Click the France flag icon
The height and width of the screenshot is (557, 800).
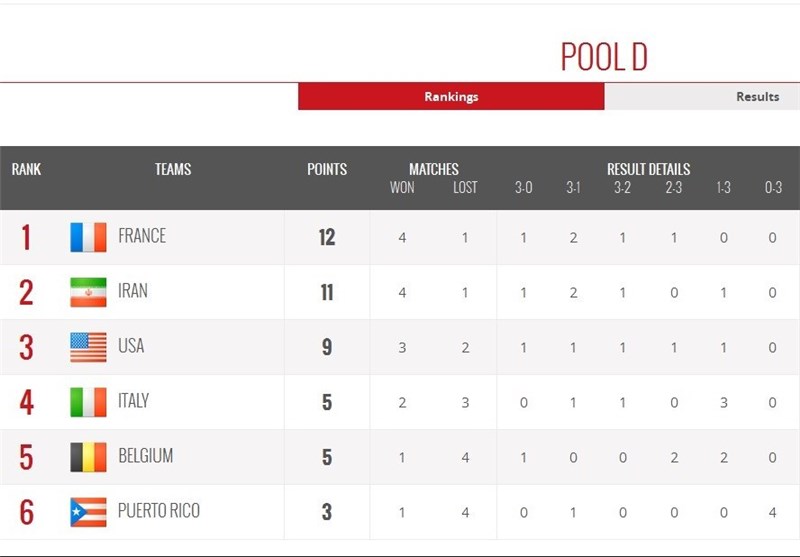tap(88, 237)
